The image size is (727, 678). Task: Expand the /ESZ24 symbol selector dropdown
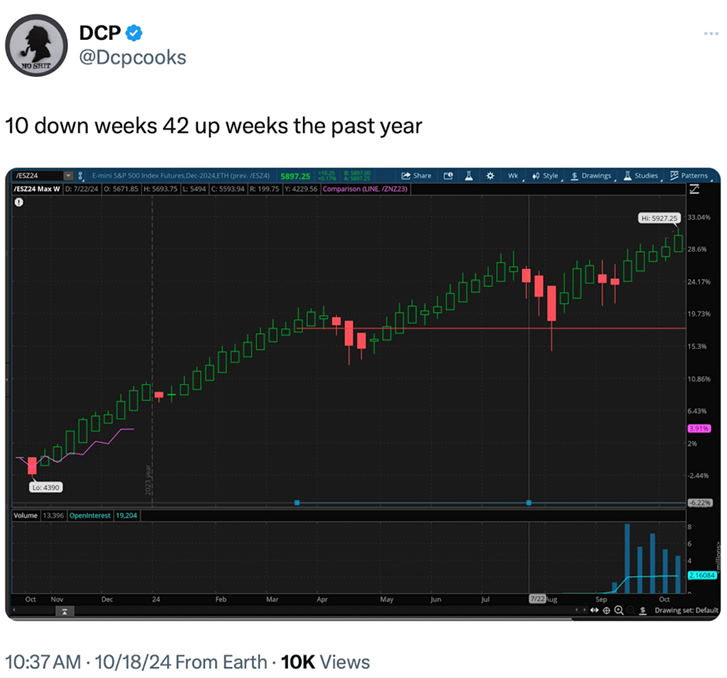click(68, 175)
